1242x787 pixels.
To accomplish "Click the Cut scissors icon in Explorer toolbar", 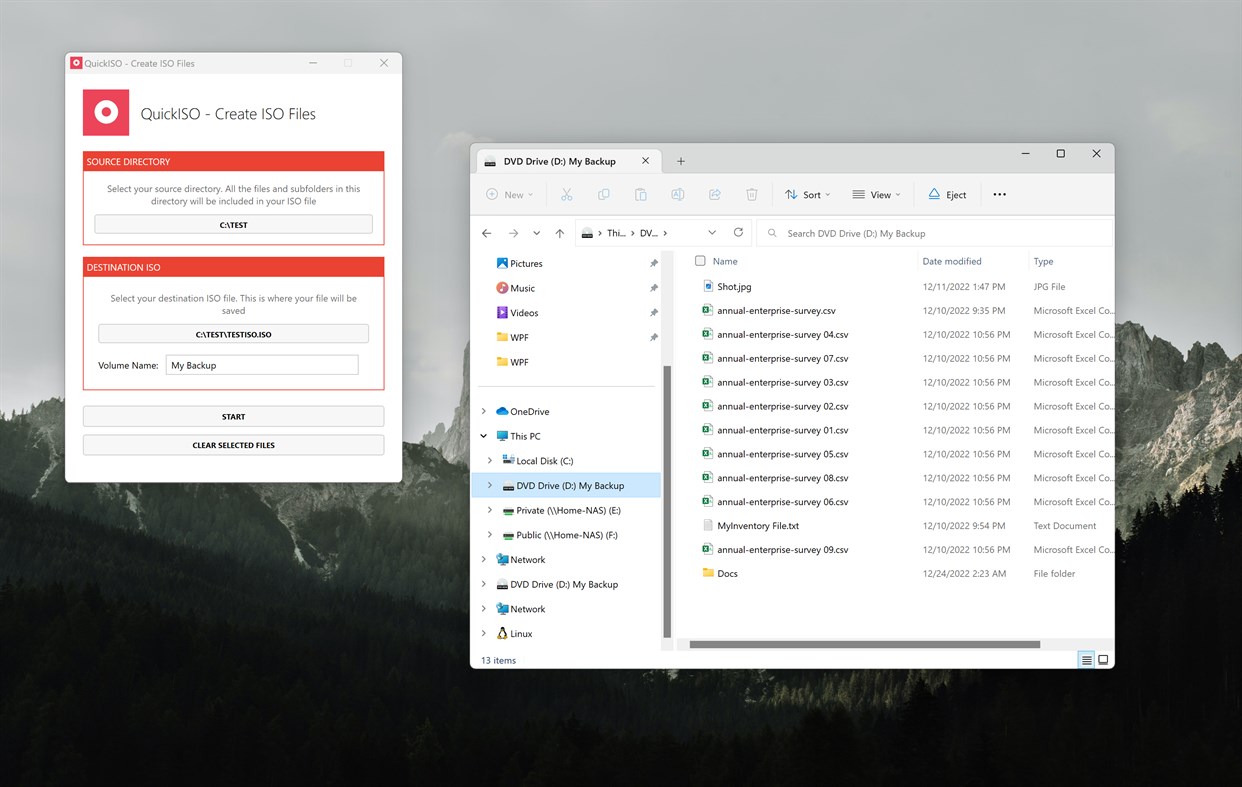I will pyautogui.click(x=566, y=195).
